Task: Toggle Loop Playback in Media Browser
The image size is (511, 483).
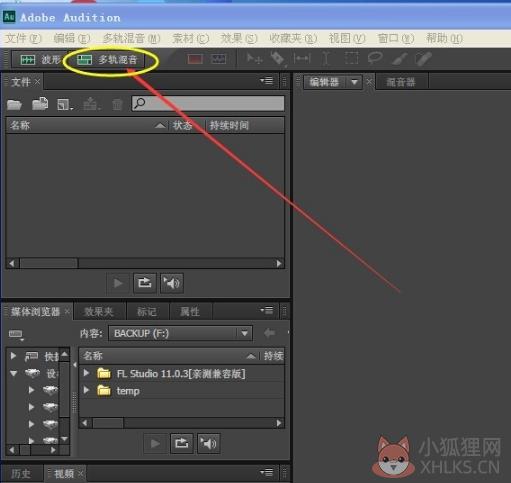Action: [182, 444]
